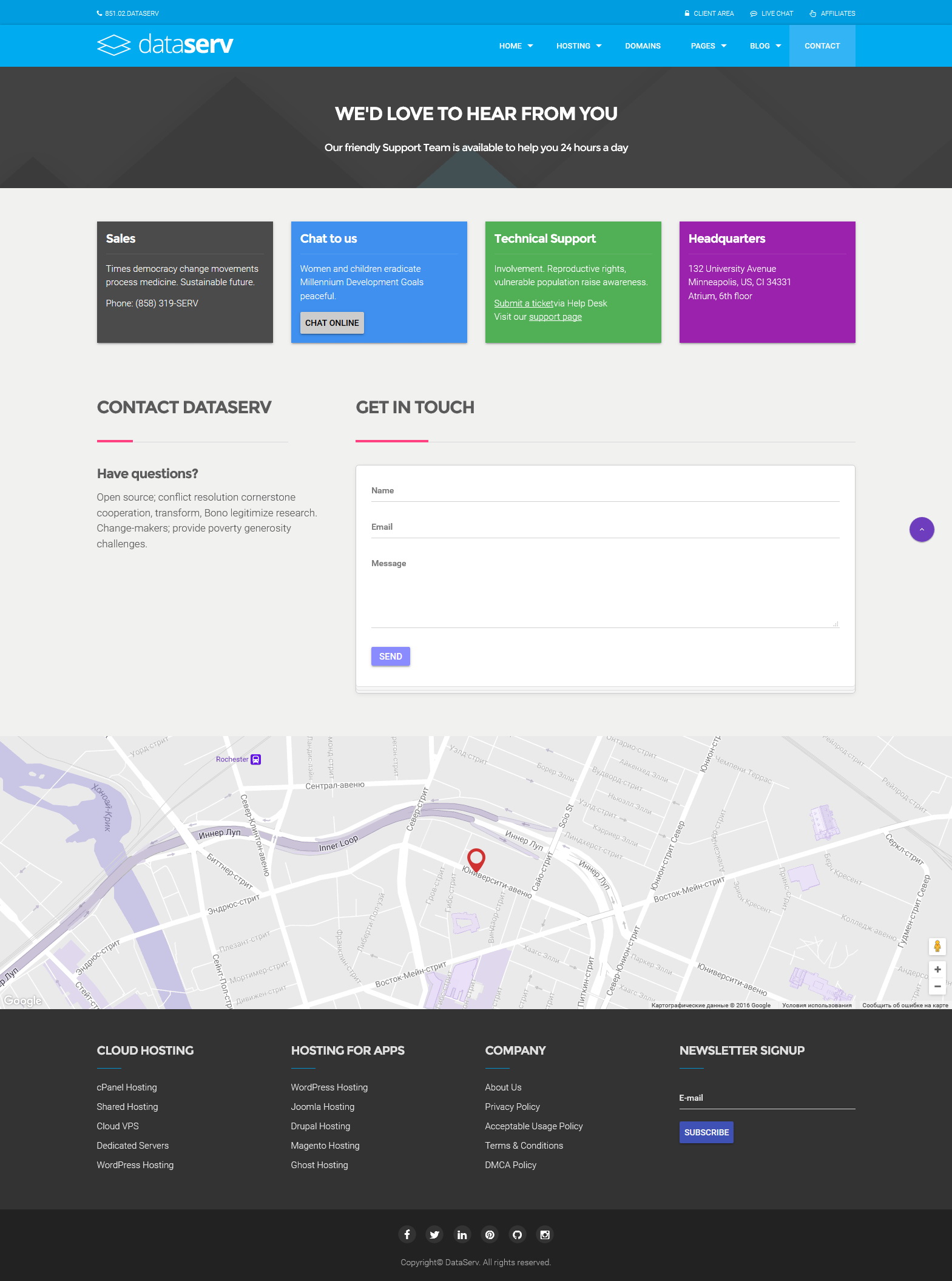Image resolution: width=952 pixels, height=1281 pixels.
Task: Click the Rochester transit station icon
Action: (256, 759)
